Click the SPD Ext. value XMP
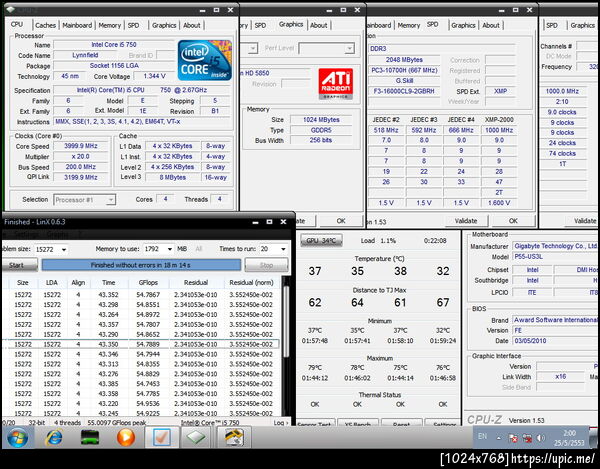The image size is (600, 469). (500, 91)
